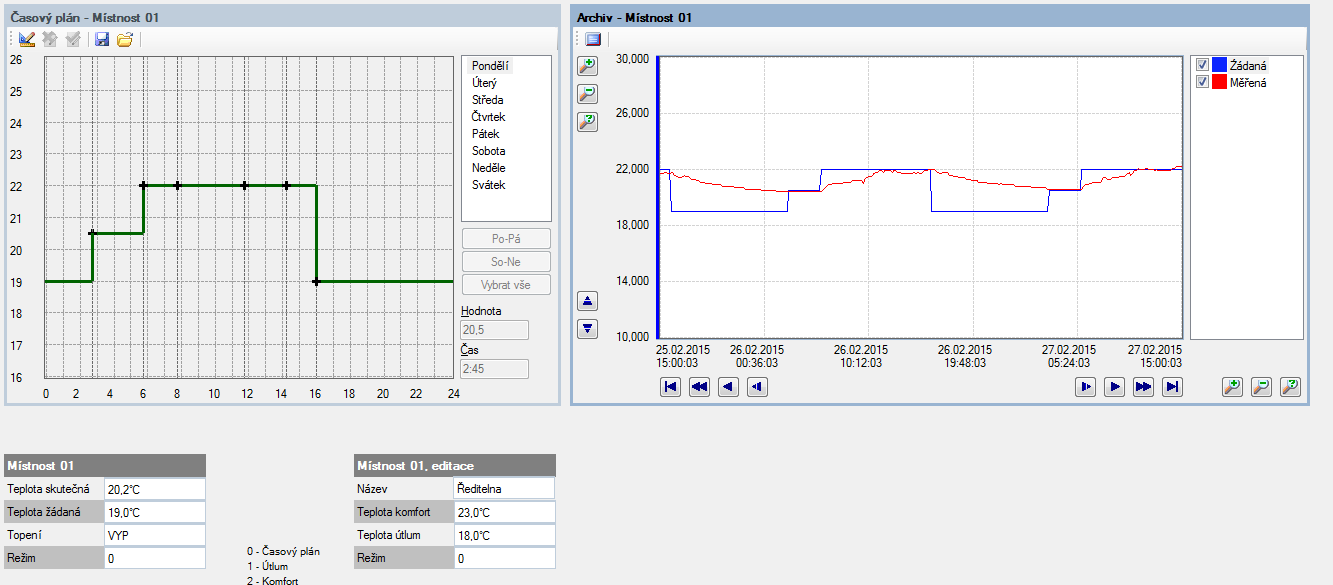Click the blue Žádaná color swatch
The height and width of the screenshot is (585, 1333).
click(x=1219, y=65)
